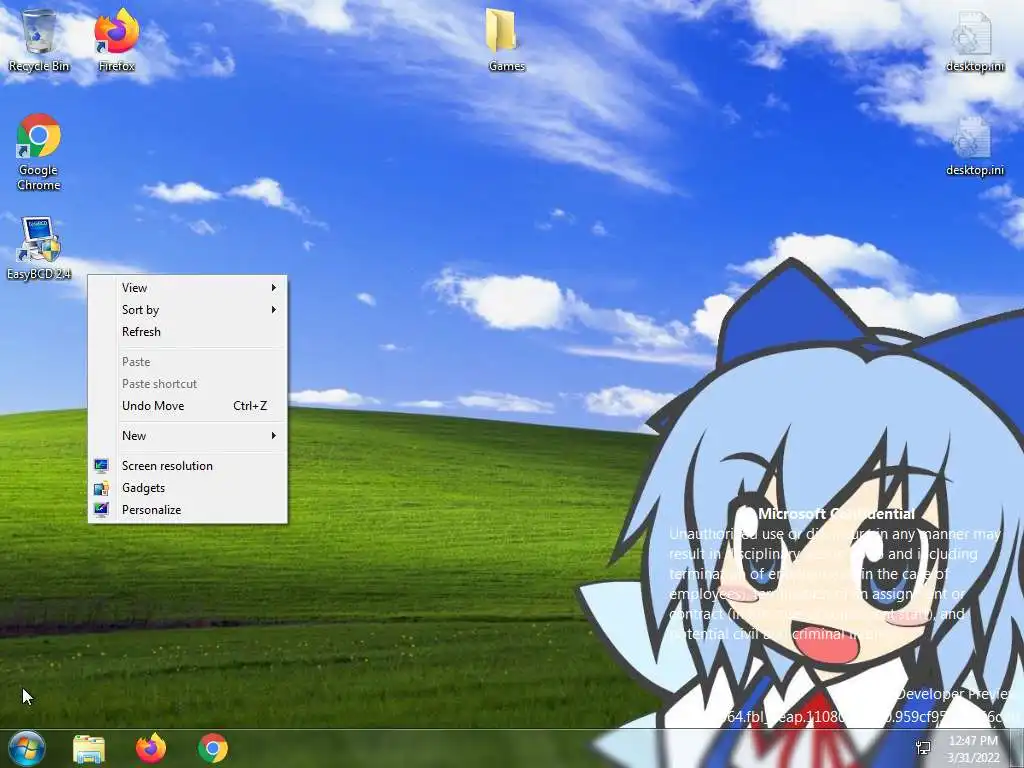Click the Gadgets menu icon

click(101, 488)
